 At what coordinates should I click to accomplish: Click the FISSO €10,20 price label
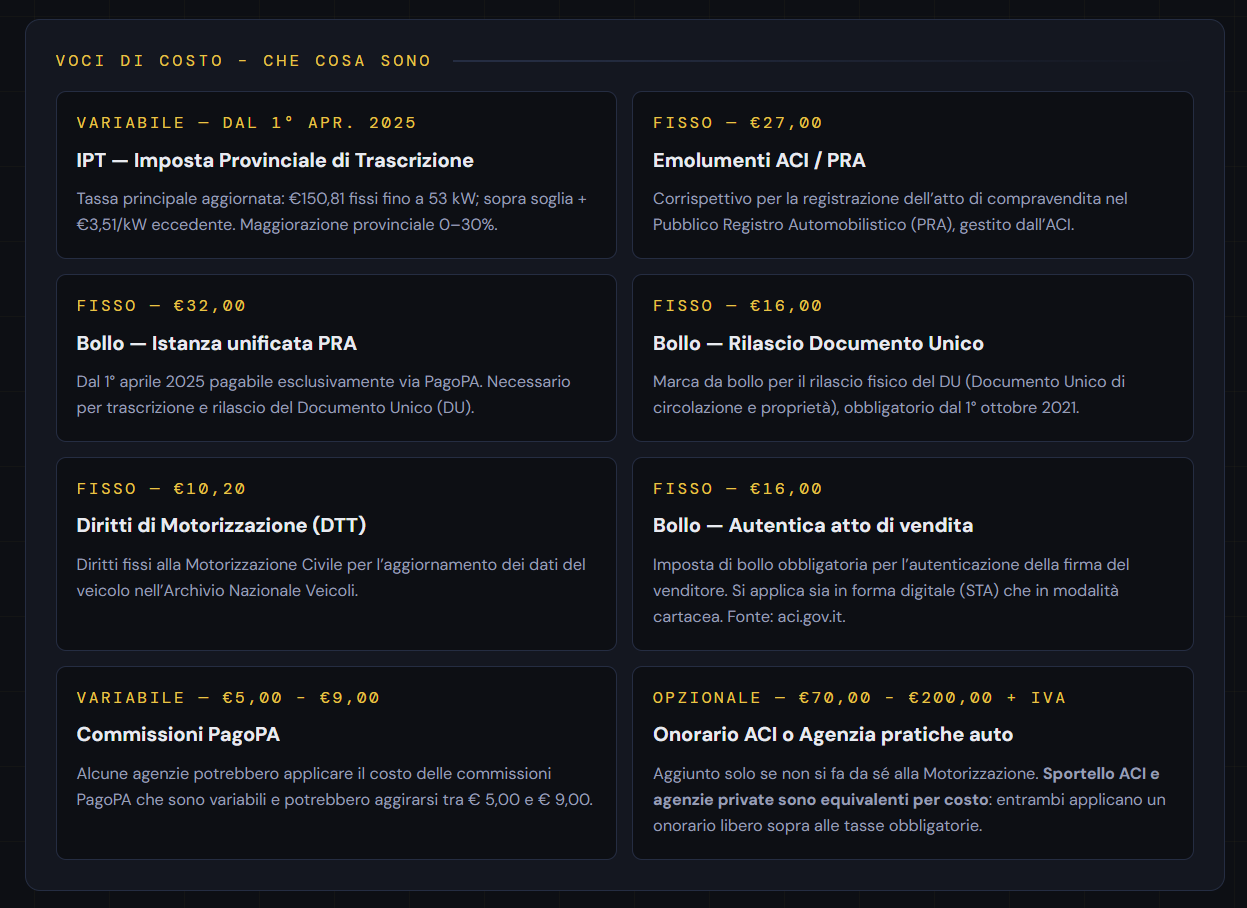click(x=162, y=489)
